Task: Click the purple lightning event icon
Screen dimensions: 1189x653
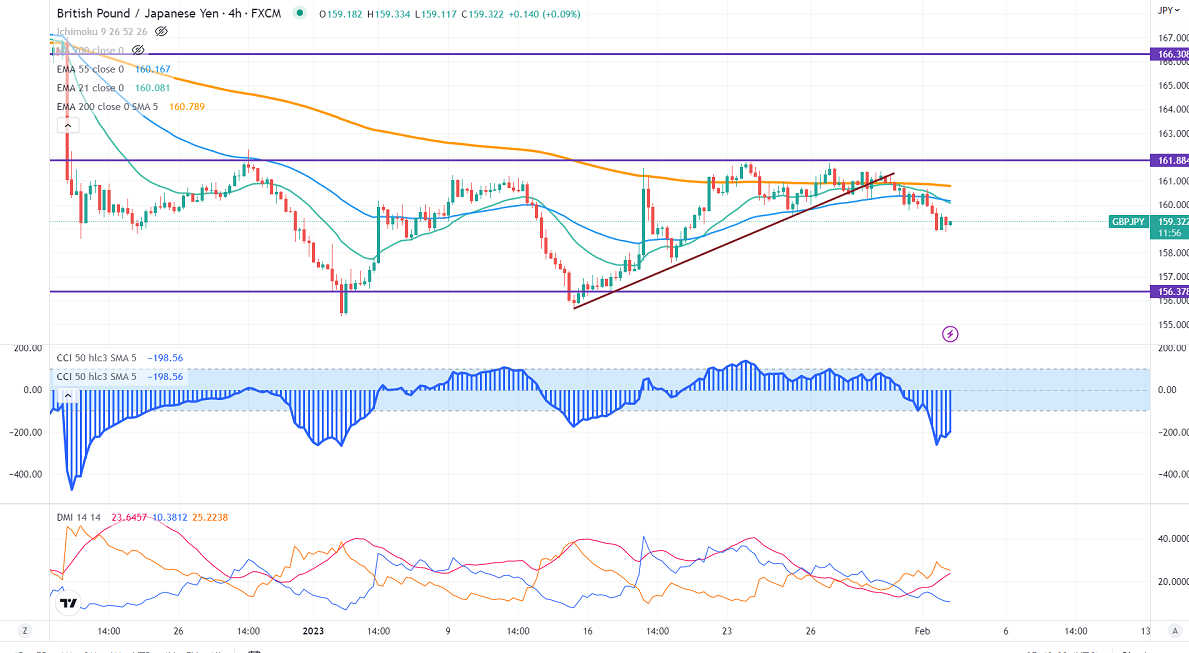Action: (950, 333)
